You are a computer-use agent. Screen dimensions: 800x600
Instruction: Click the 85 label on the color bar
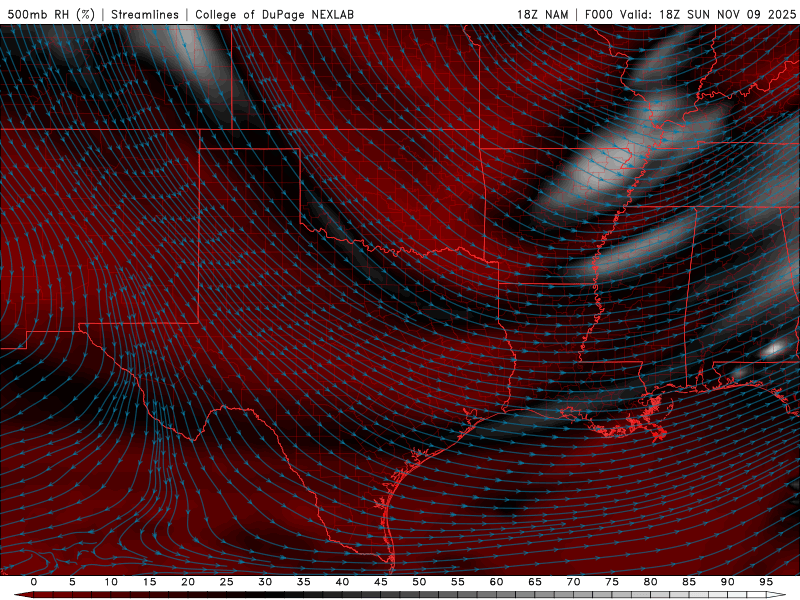[x=689, y=582]
